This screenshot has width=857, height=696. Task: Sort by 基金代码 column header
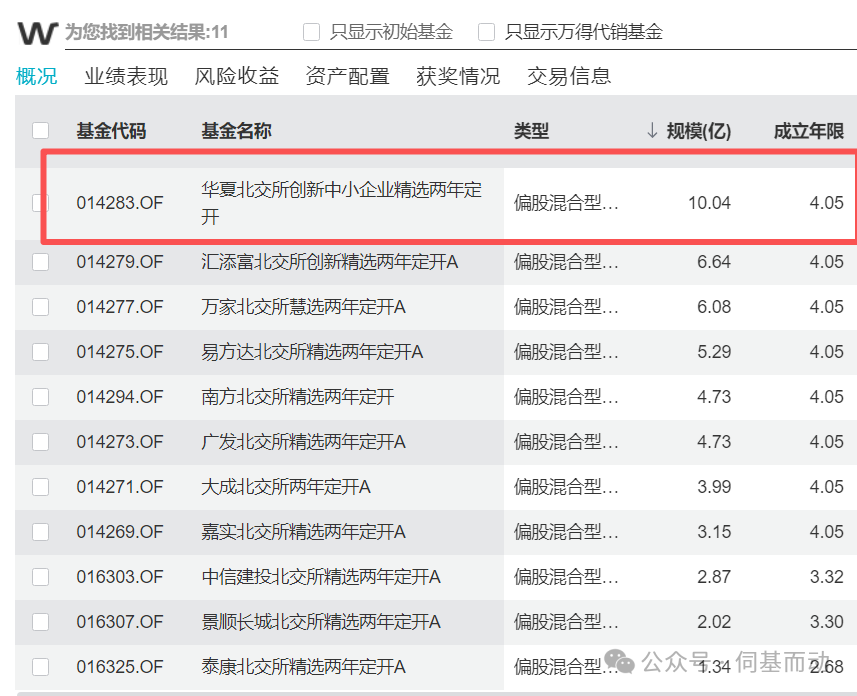(111, 131)
